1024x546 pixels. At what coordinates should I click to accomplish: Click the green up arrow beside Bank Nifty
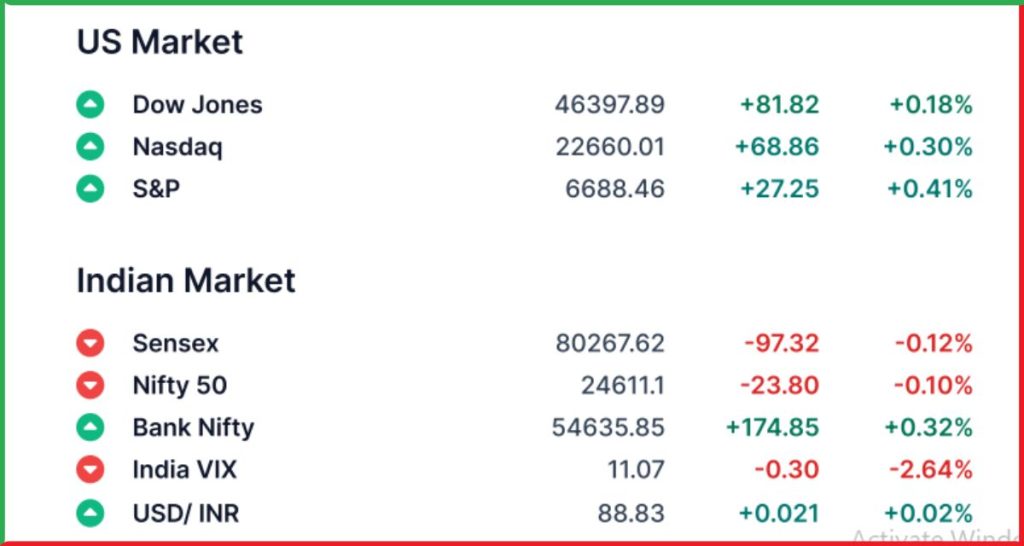pos(90,427)
